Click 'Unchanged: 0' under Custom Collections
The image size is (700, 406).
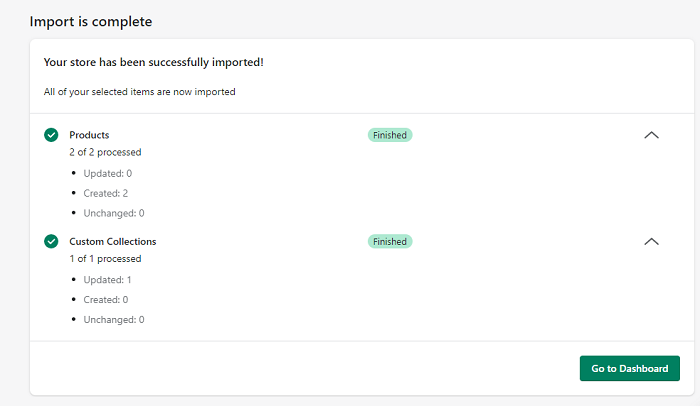[114, 319]
